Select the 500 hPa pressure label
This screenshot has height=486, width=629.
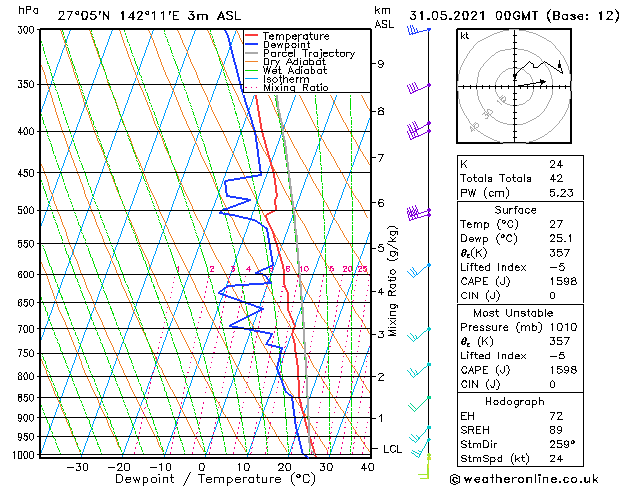click(28, 211)
